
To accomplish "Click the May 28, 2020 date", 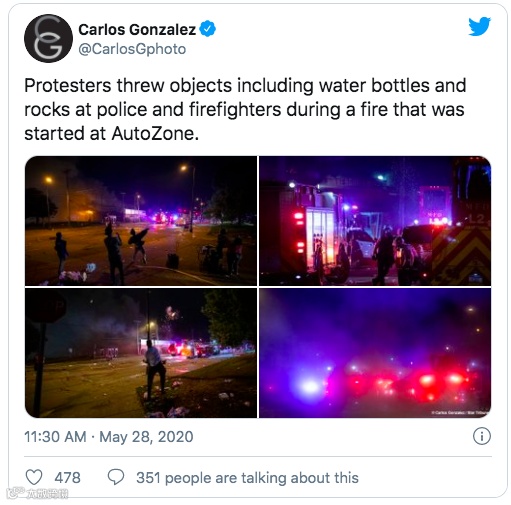I will pyautogui.click(x=146, y=437).
